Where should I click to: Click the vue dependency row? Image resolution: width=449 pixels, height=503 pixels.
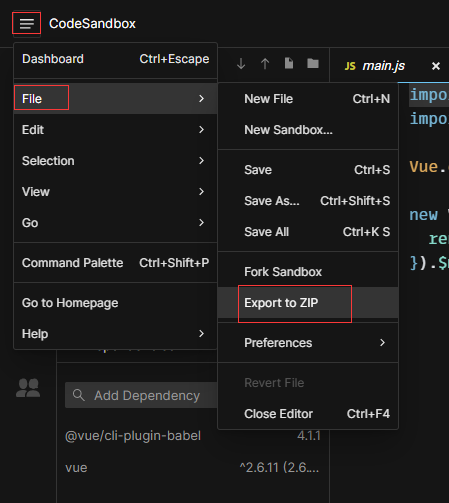tap(193, 467)
